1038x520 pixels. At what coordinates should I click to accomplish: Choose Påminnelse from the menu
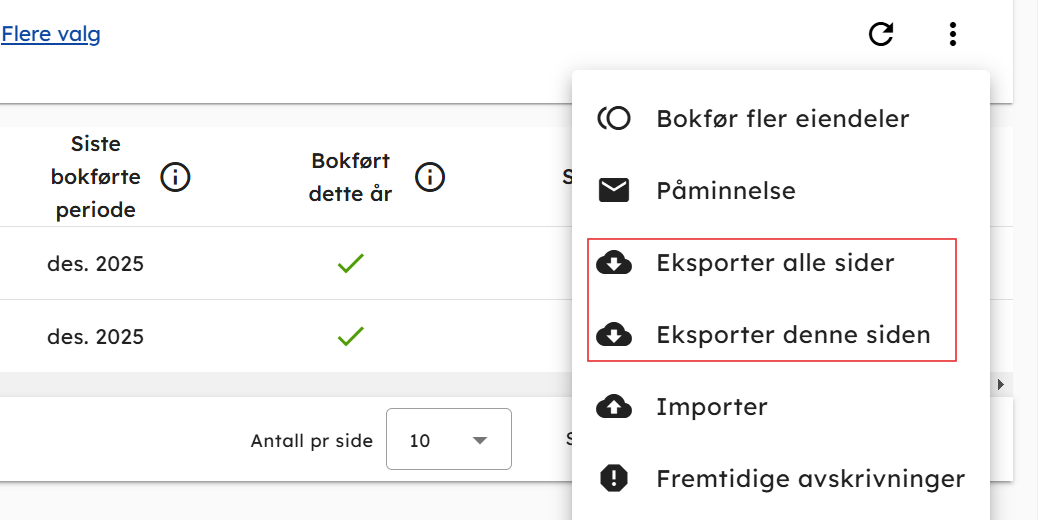(x=726, y=190)
